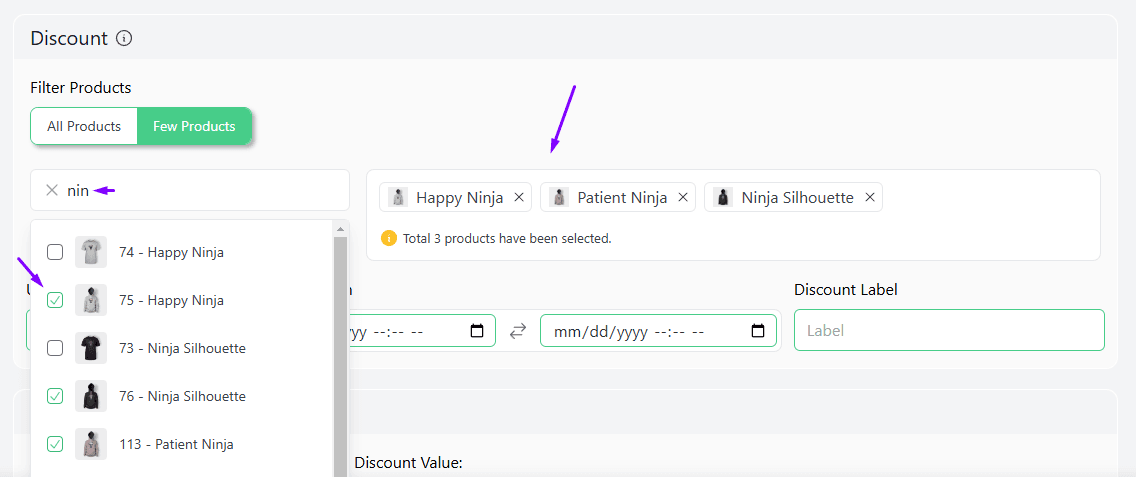Click thumbnail of 76 - Ninja Silhouette
1136x477 pixels.
(x=91, y=396)
